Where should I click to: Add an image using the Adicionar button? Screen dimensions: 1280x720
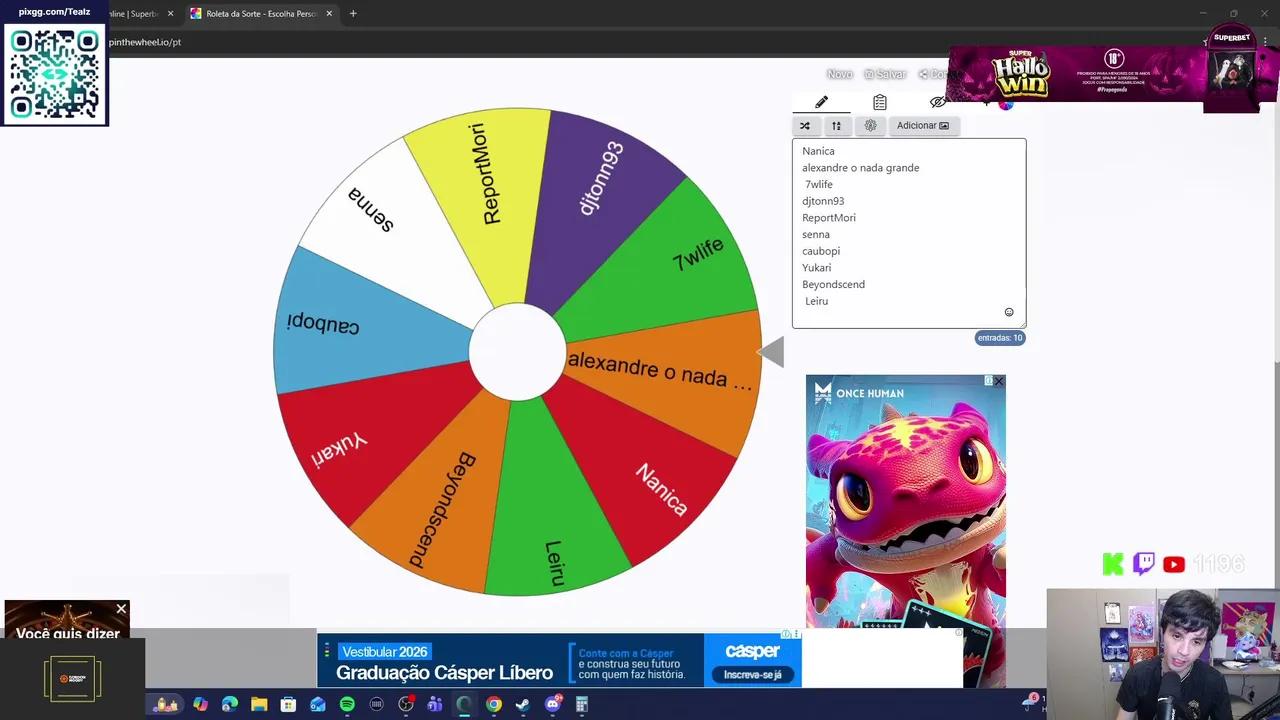[x=923, y=125]
